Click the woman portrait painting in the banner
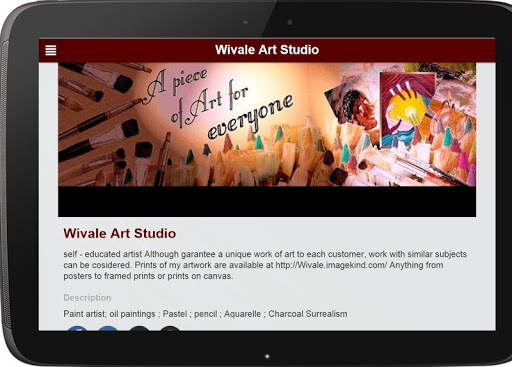The width and height of the screenshot is (512, 367). pos(353,107)
